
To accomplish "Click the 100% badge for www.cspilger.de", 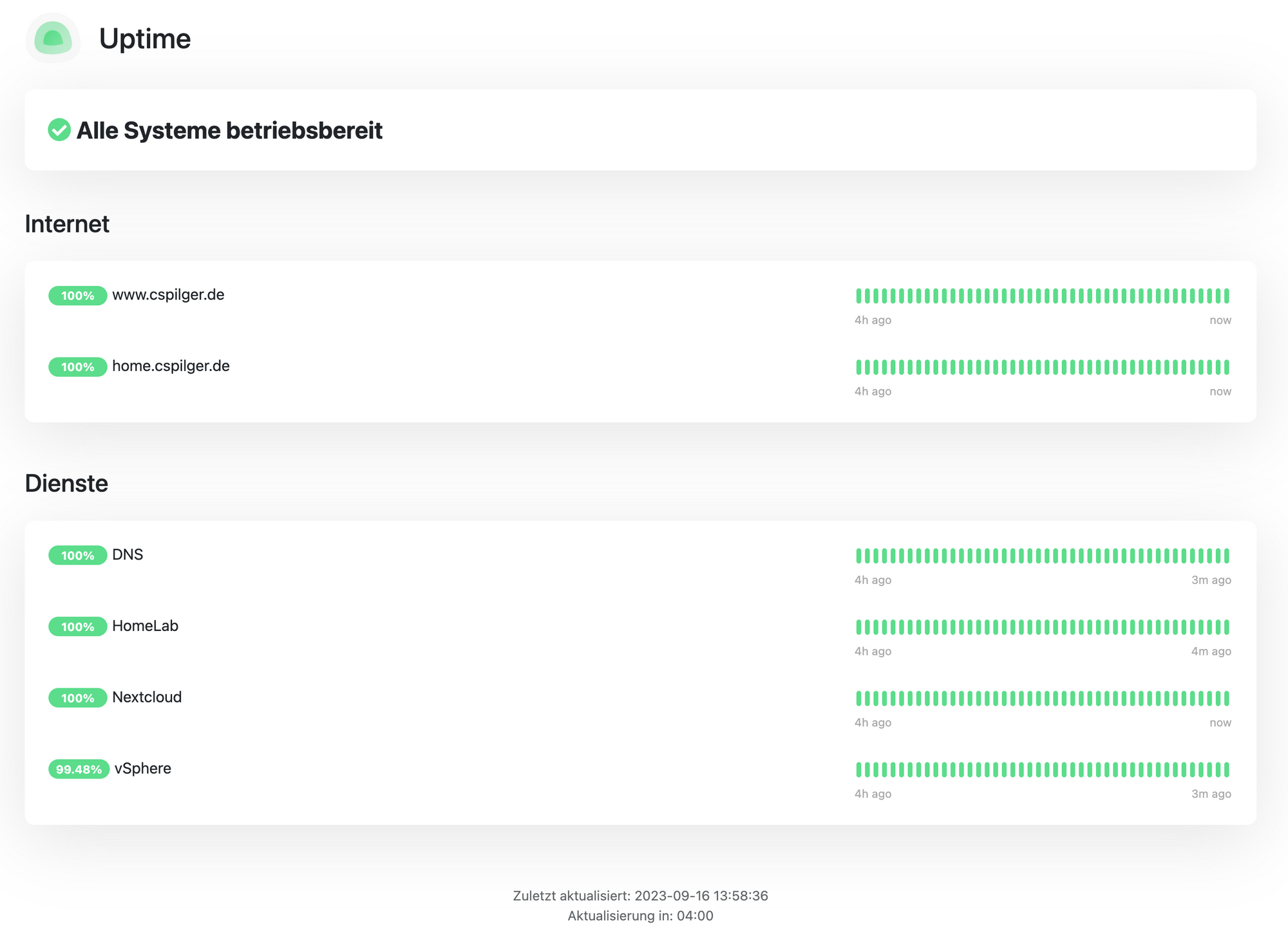I will [x=77, y=296].
